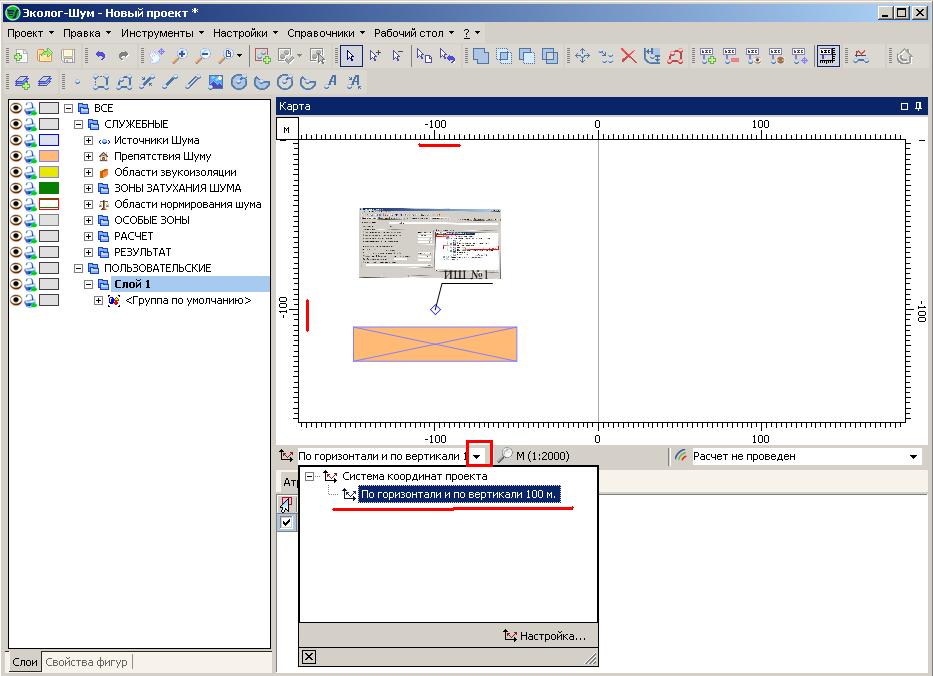This screenshot has height=676, width=933.
Task: Click the red X delete icon
Action: [629, 57]
